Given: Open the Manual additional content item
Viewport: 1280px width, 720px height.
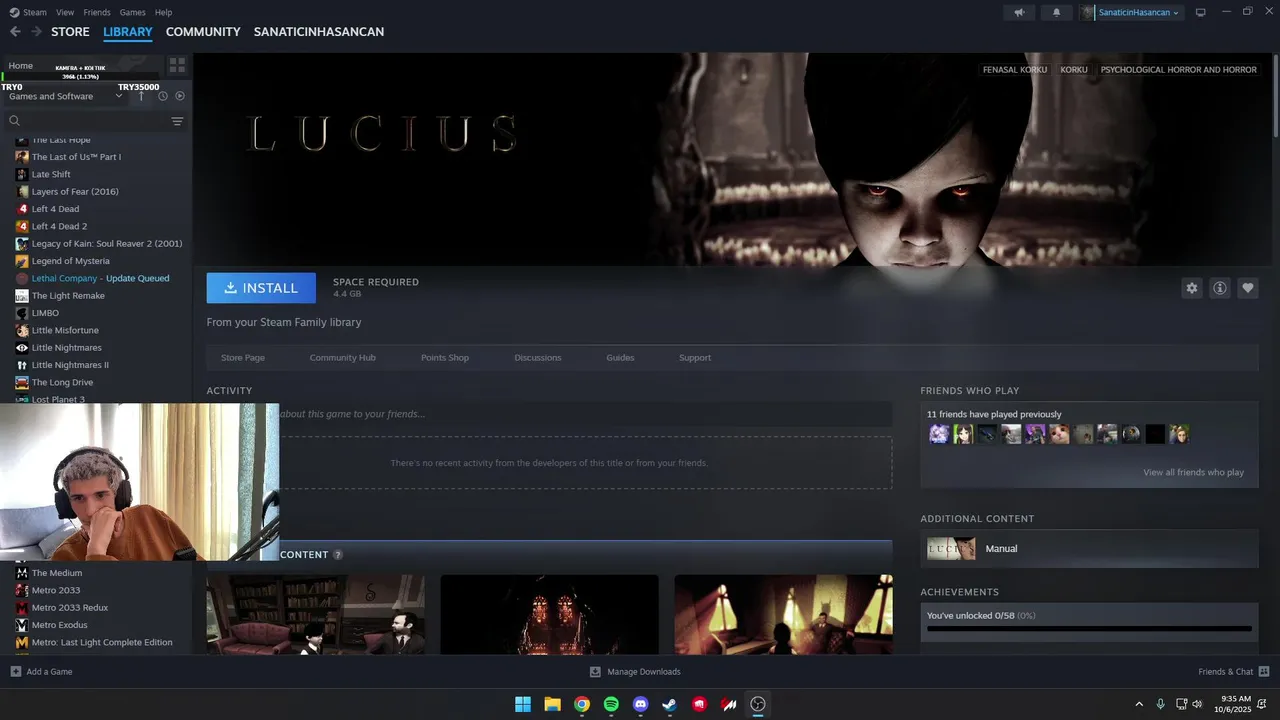Looking at the screenshot, I should [1089, 548].
